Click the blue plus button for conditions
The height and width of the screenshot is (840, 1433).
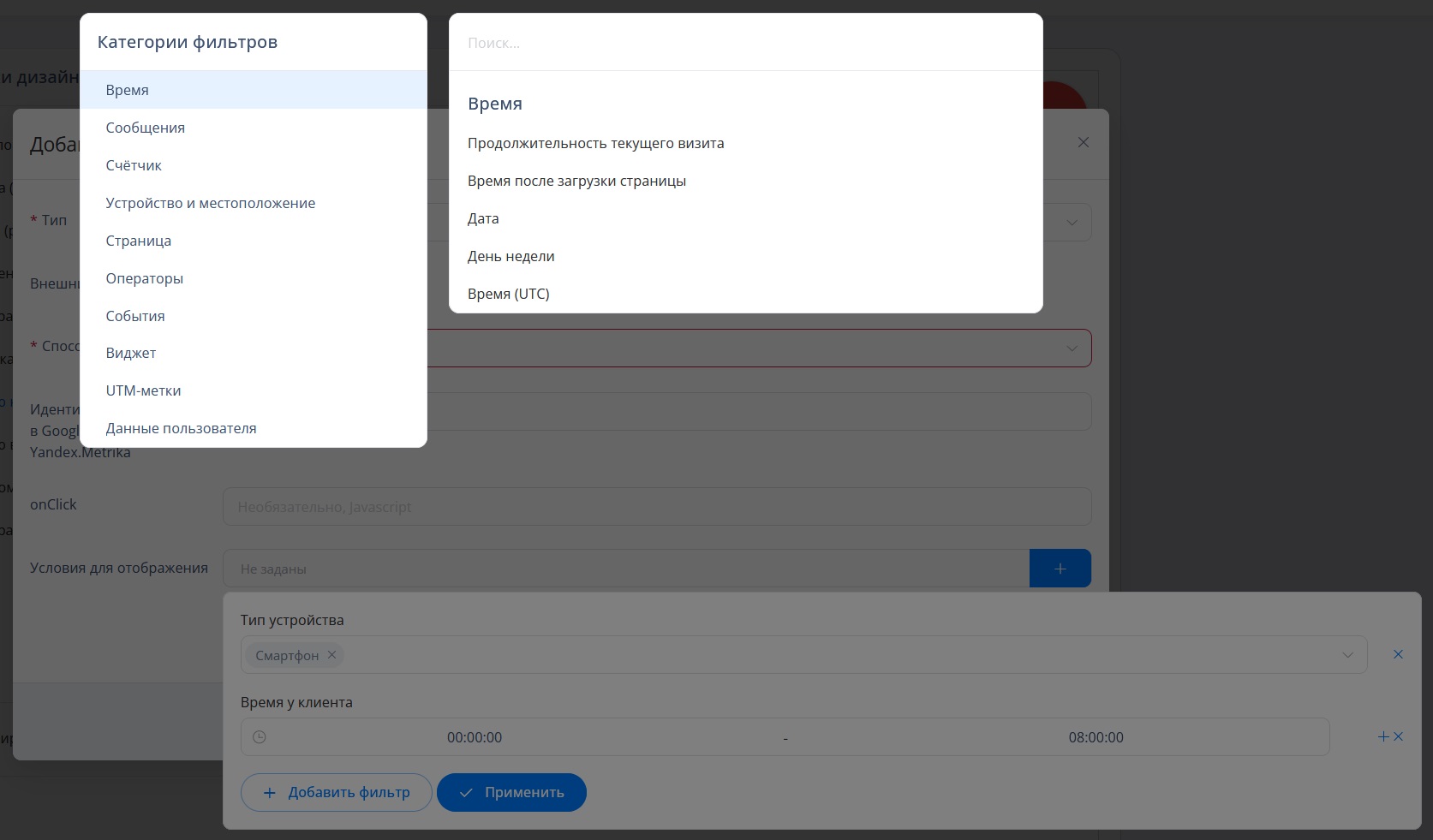coord(1060,569)
